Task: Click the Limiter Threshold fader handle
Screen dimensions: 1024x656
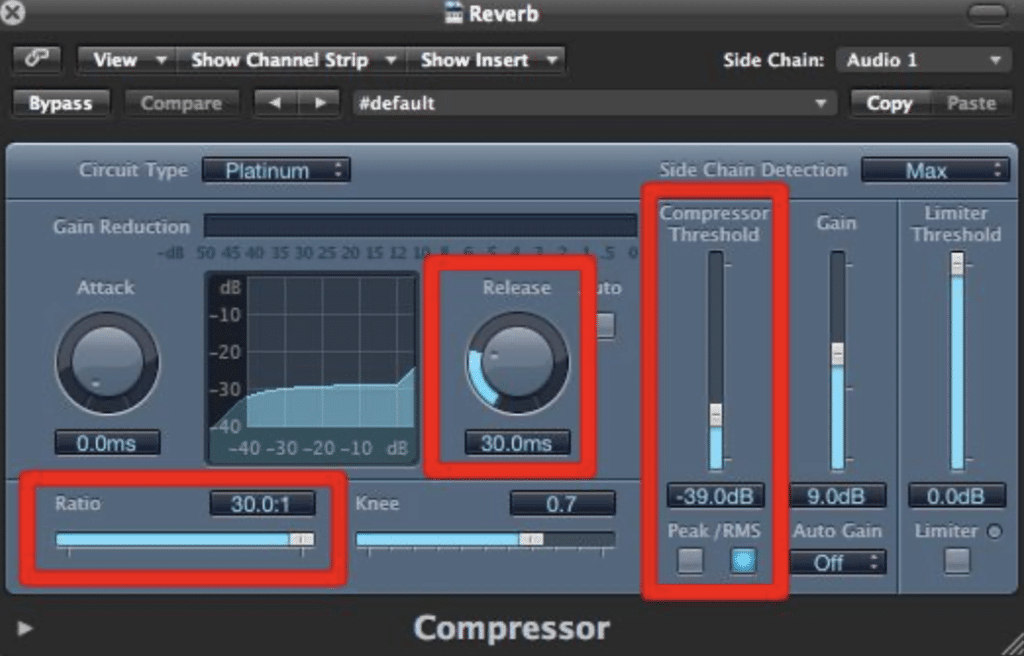Action: (957, 264)
